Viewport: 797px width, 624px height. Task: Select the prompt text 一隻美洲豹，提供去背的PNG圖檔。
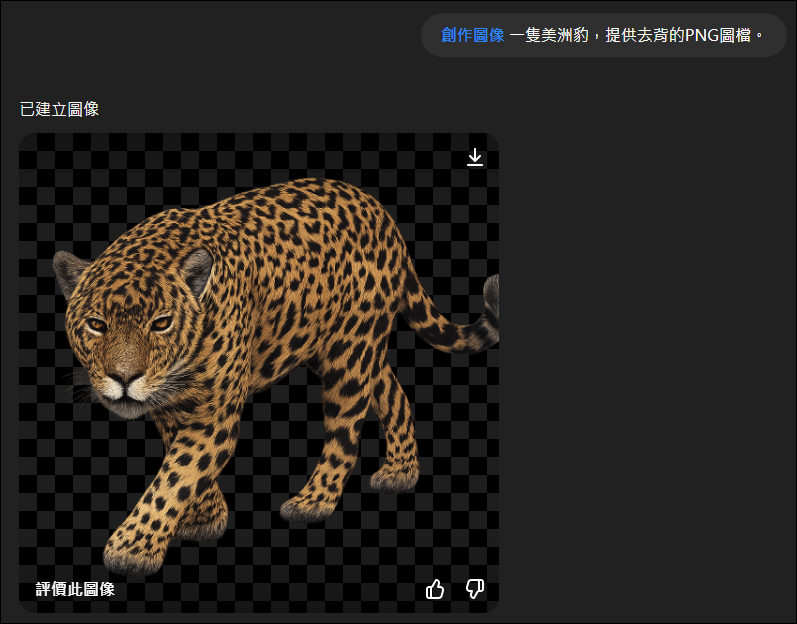coord(637,35)
